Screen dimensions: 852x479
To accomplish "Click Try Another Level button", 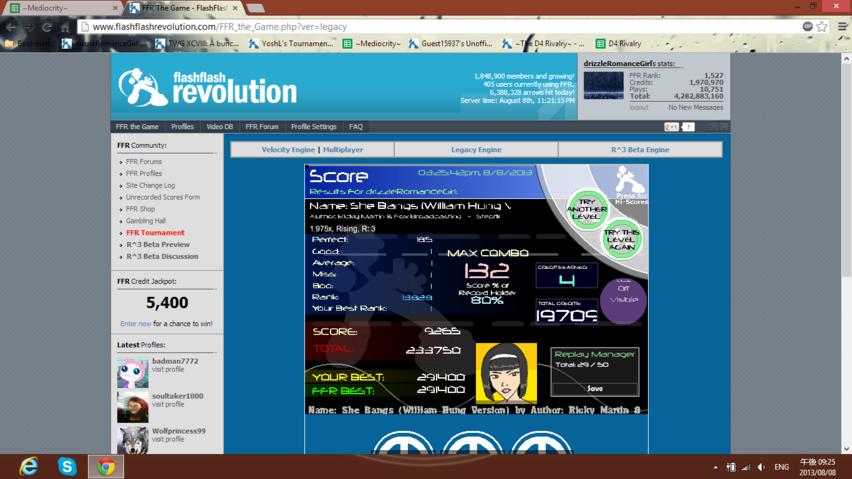I will click(x=587, y=209).
